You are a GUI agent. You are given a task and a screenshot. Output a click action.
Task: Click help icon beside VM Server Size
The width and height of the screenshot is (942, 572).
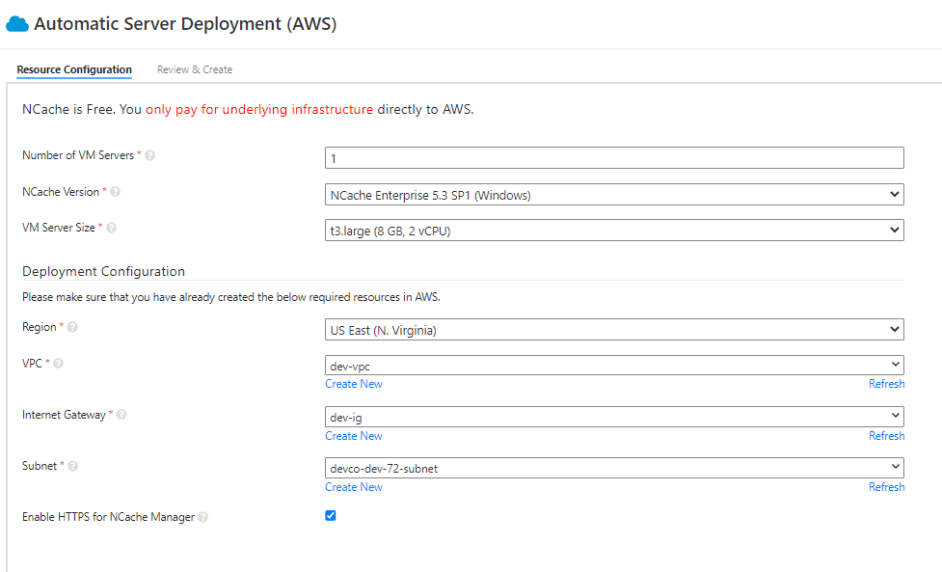(111, 228)
